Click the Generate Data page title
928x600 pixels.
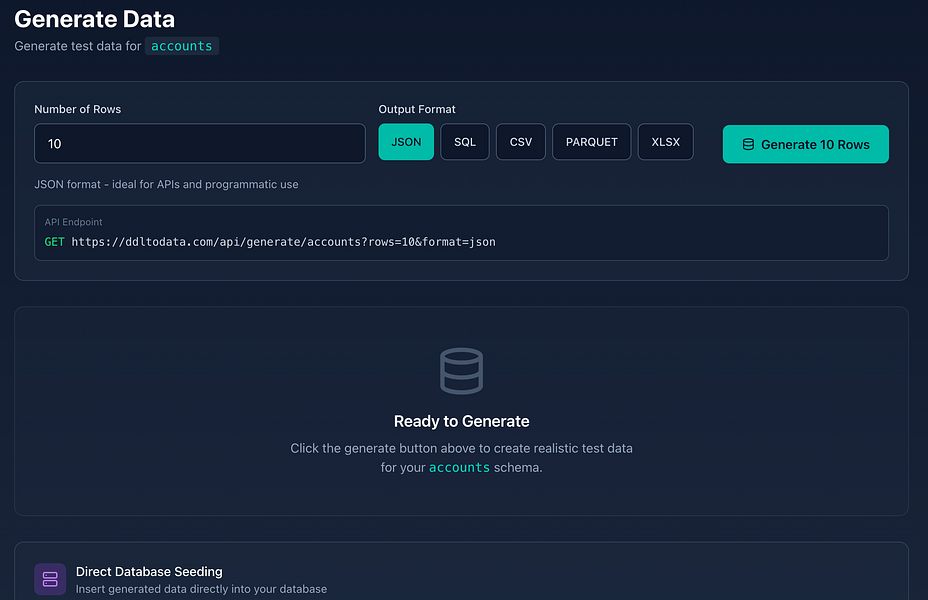pos(95,19)
